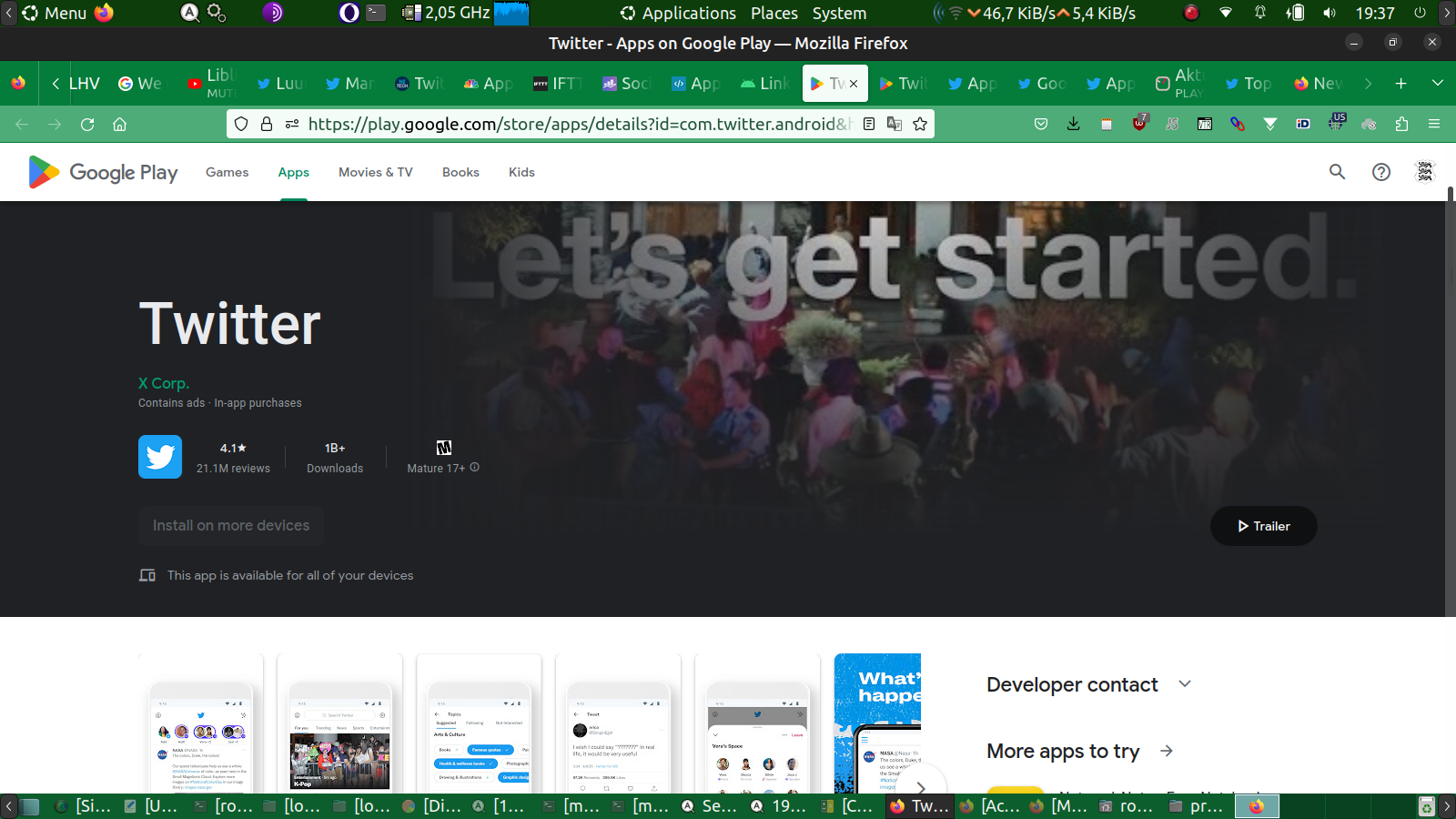Open the Vera's Space screenshot thumbnail
The image size is (1456, 819).
coord(757,723)
